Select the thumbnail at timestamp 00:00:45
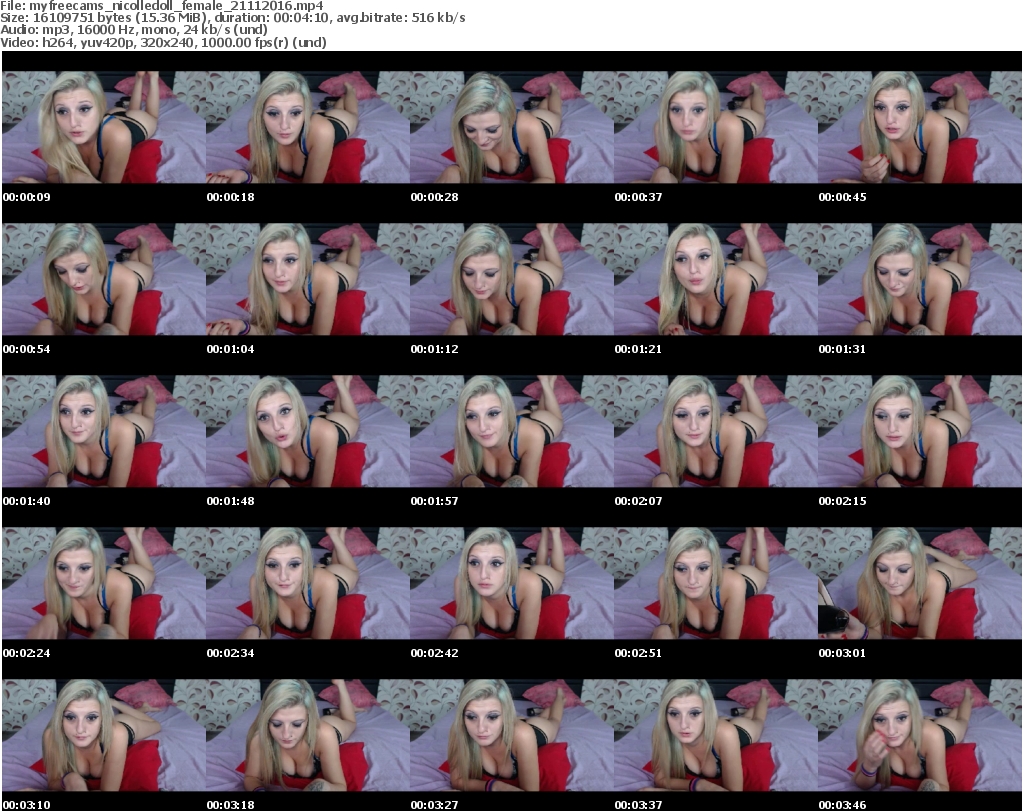This screenshot has width=1024, height=811. [x=920, y=127]
